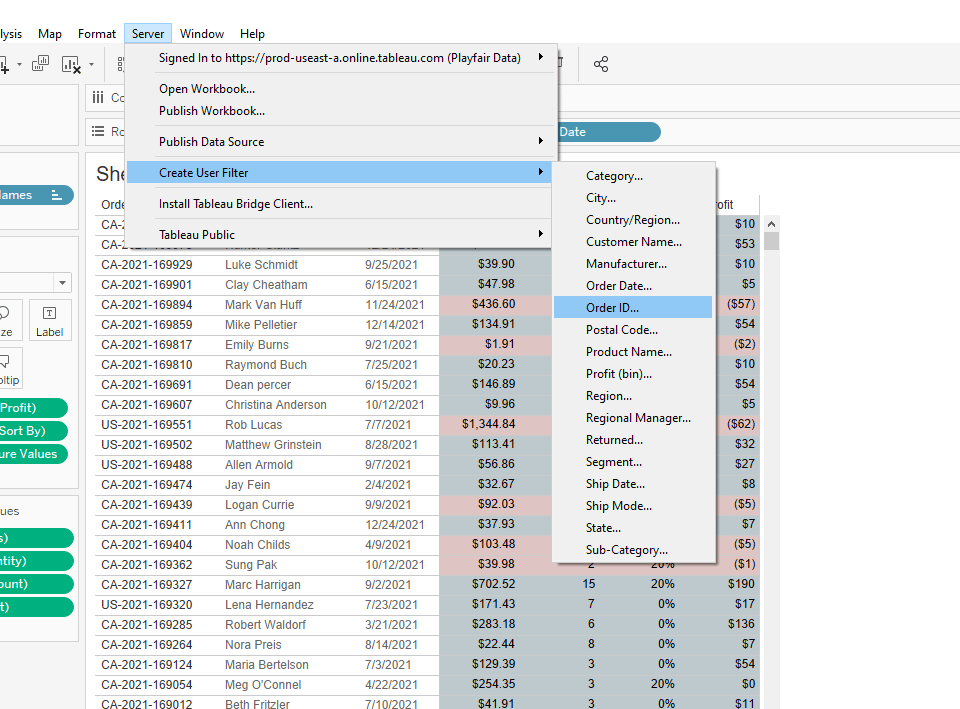Select Customer Name in the user filter submenu
Image resolution: width=960 pixels, height=709 pixels.
pyautogui.click(x=634, y=241)
